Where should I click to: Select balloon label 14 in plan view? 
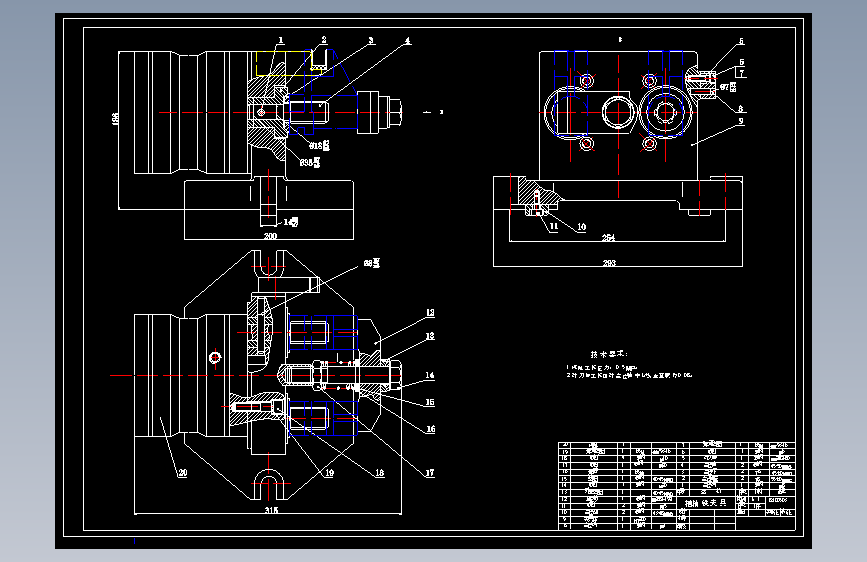pyautogui.click(x=430, y=375)
